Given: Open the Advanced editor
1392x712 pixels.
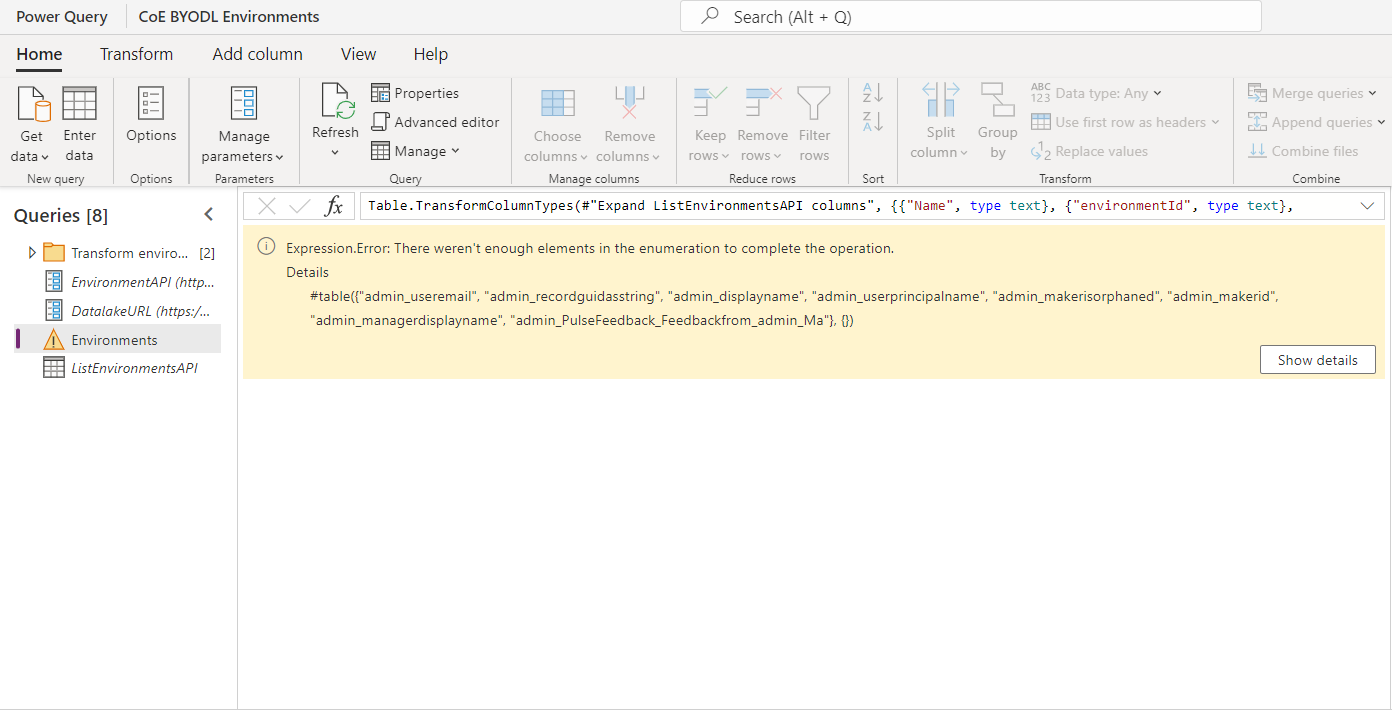Looking at the screenshot, I should [x=435, y=121].
